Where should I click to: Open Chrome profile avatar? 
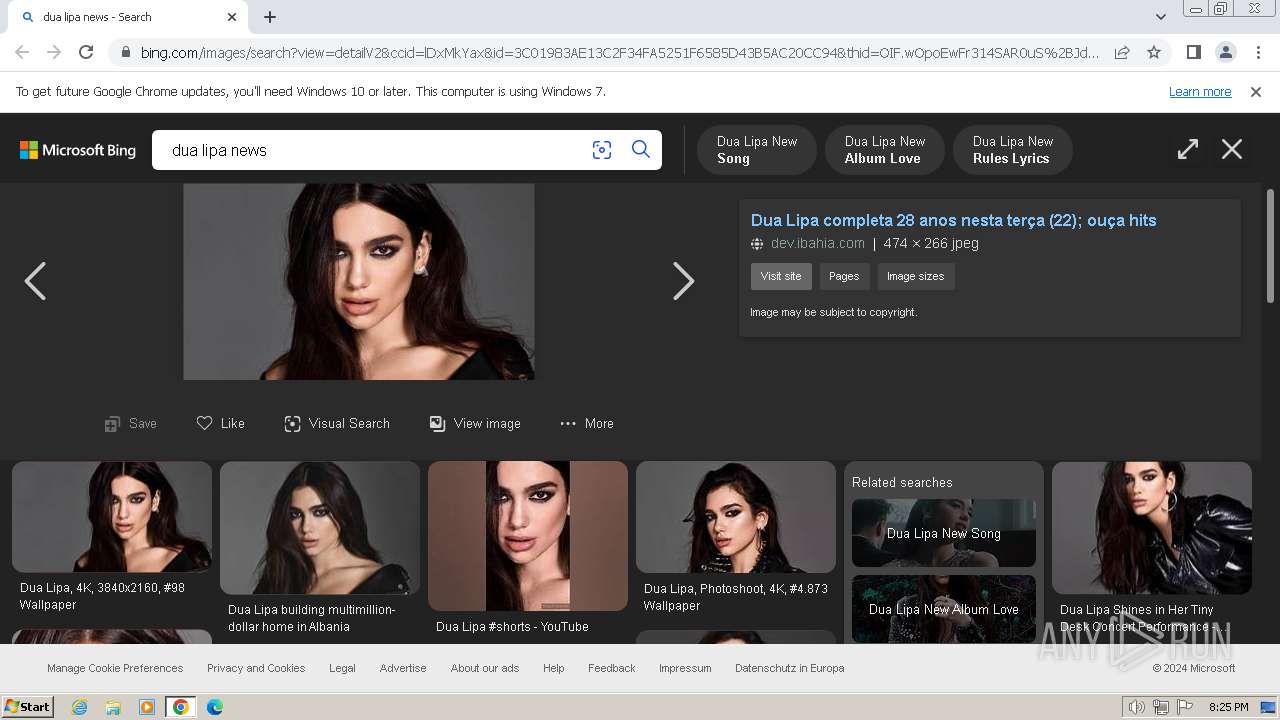[1225, 52]
